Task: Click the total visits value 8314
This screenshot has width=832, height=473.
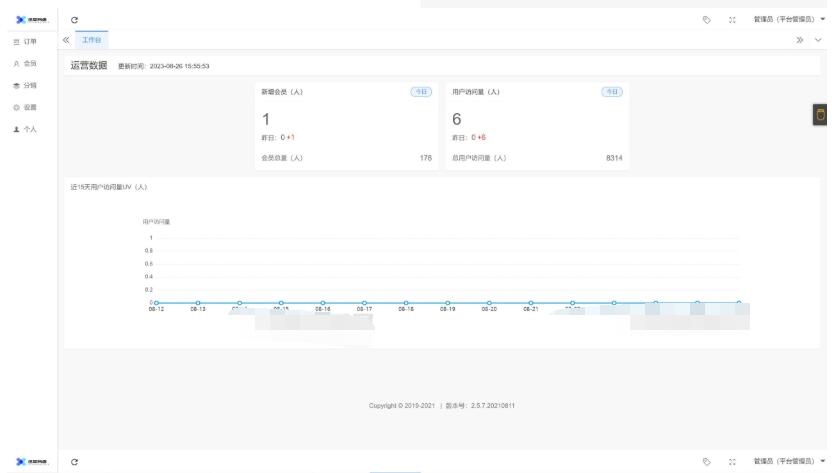Action: pyautogui.click(x=614, y=158)
